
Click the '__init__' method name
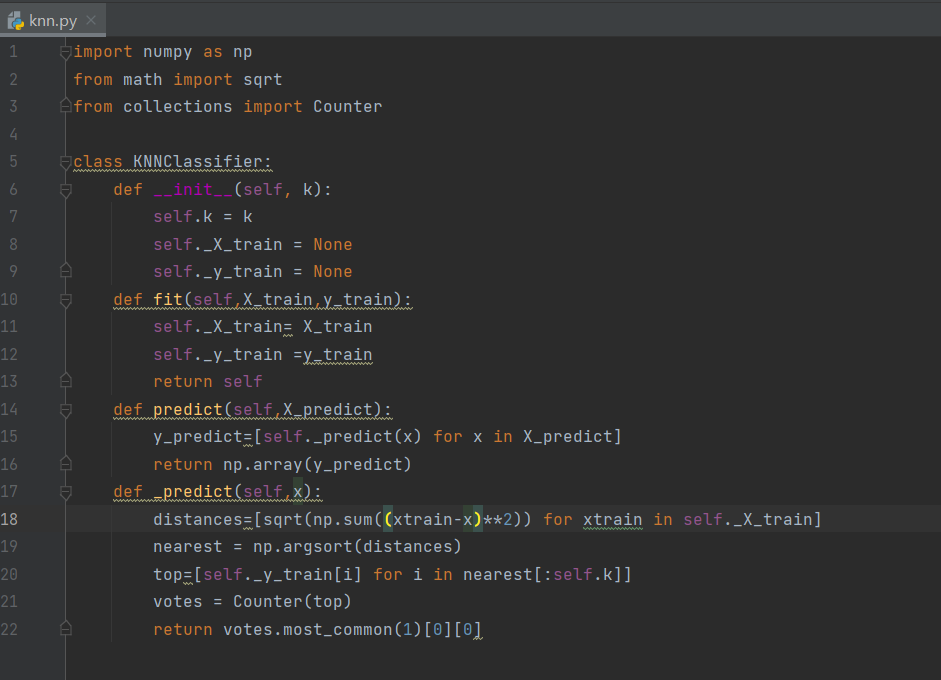point(193,190)
